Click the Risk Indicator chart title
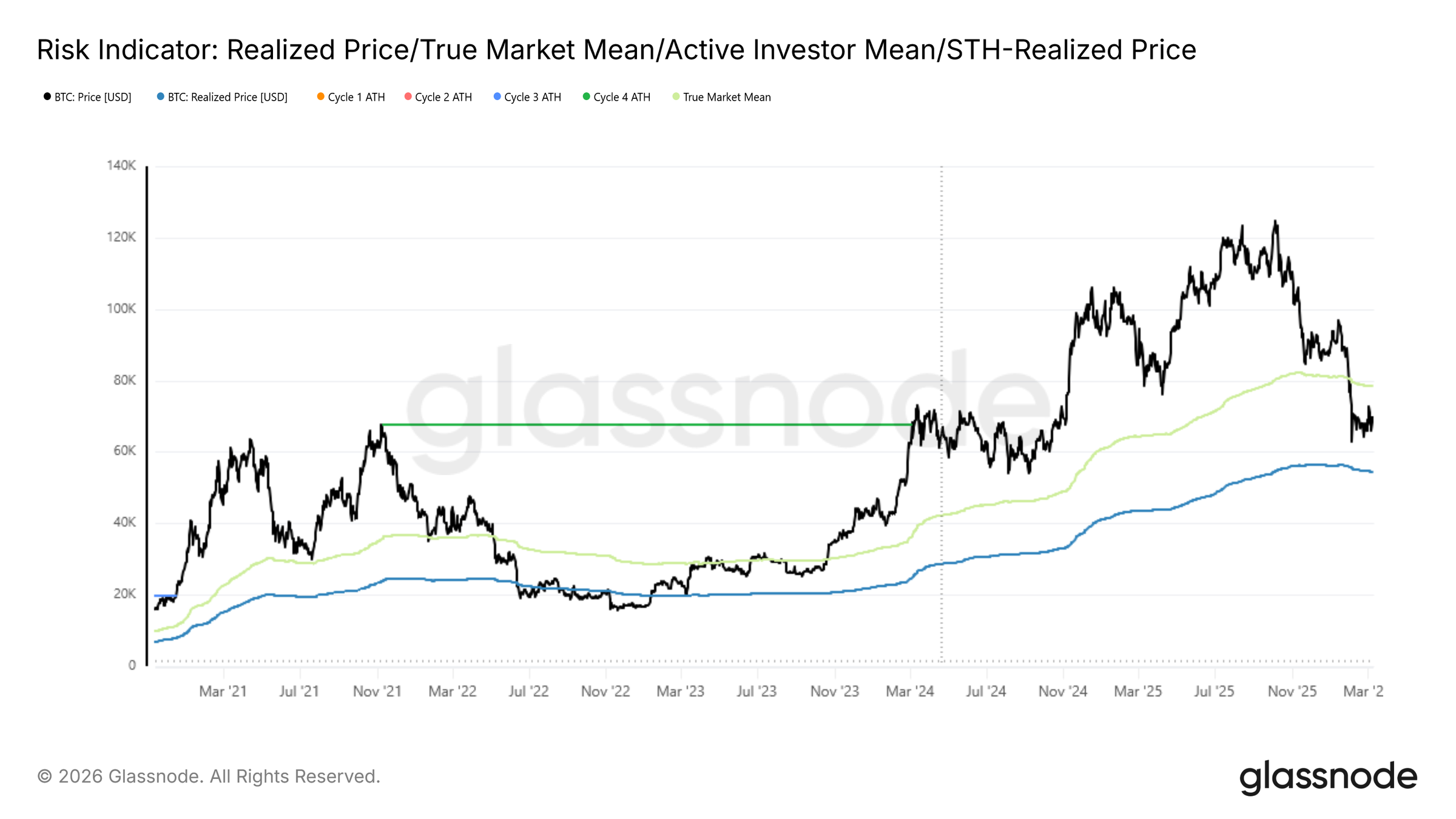The height and width of the screenshot is (819, 1456). click(x=616, y=50)
